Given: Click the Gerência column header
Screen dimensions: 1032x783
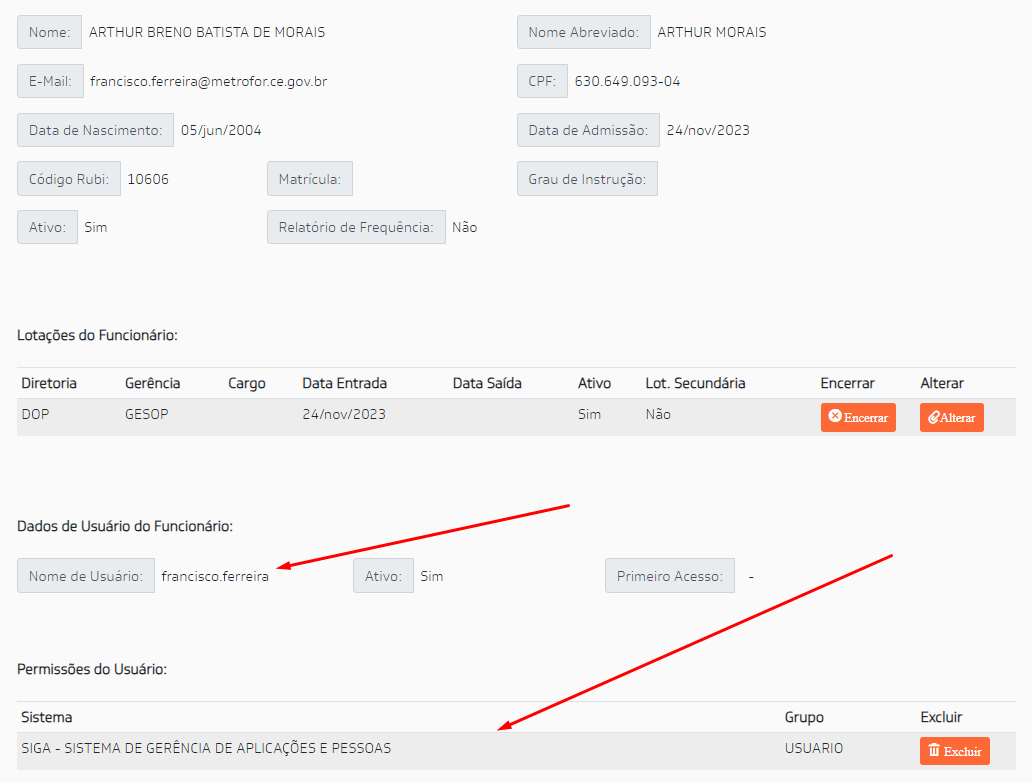Looking at the screenshot, I should tap(153, 383).
